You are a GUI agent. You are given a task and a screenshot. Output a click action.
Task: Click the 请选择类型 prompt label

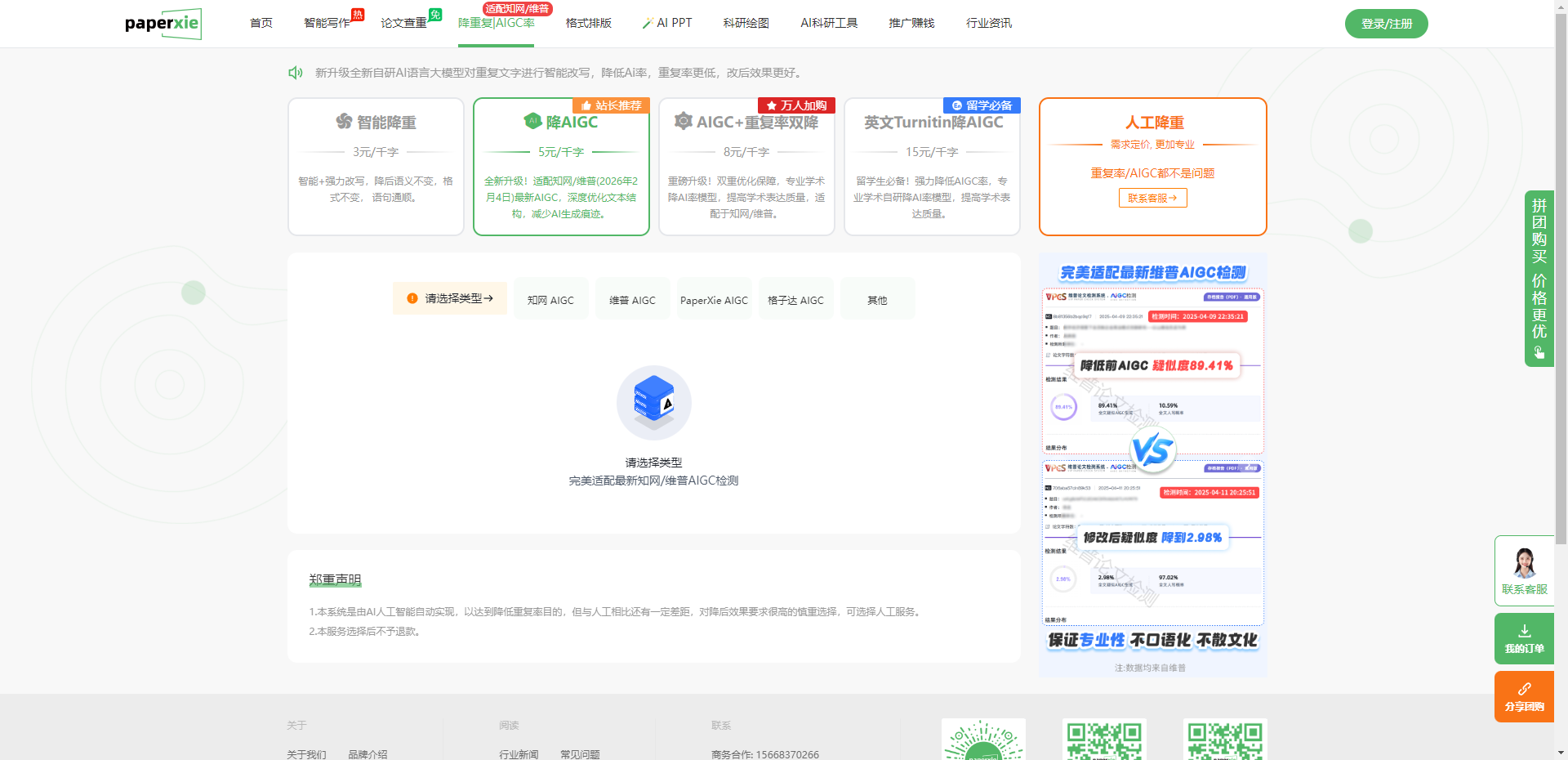[x=450, y=298]
